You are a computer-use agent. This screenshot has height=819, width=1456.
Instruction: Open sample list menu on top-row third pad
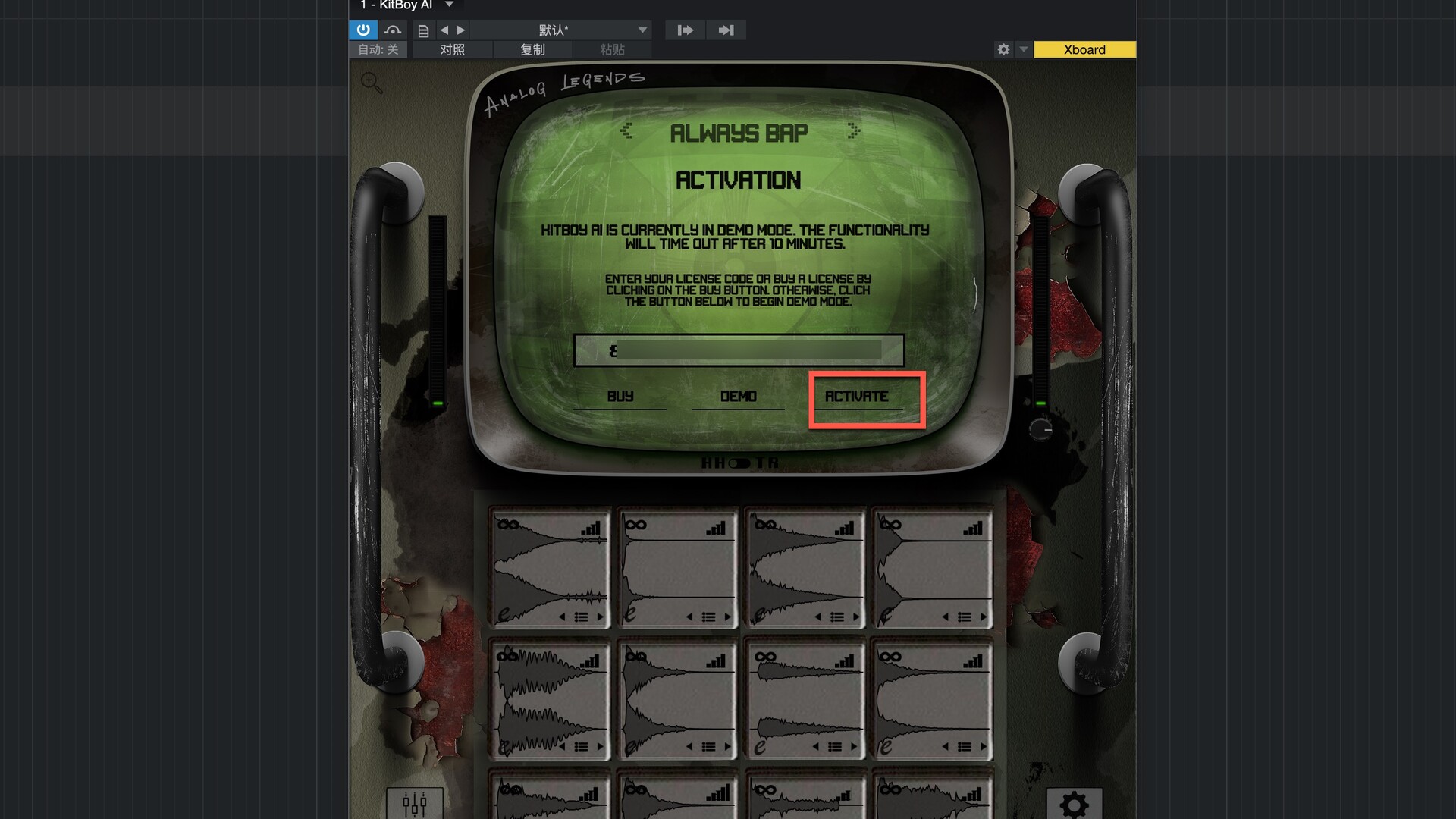tap(837, 617)
